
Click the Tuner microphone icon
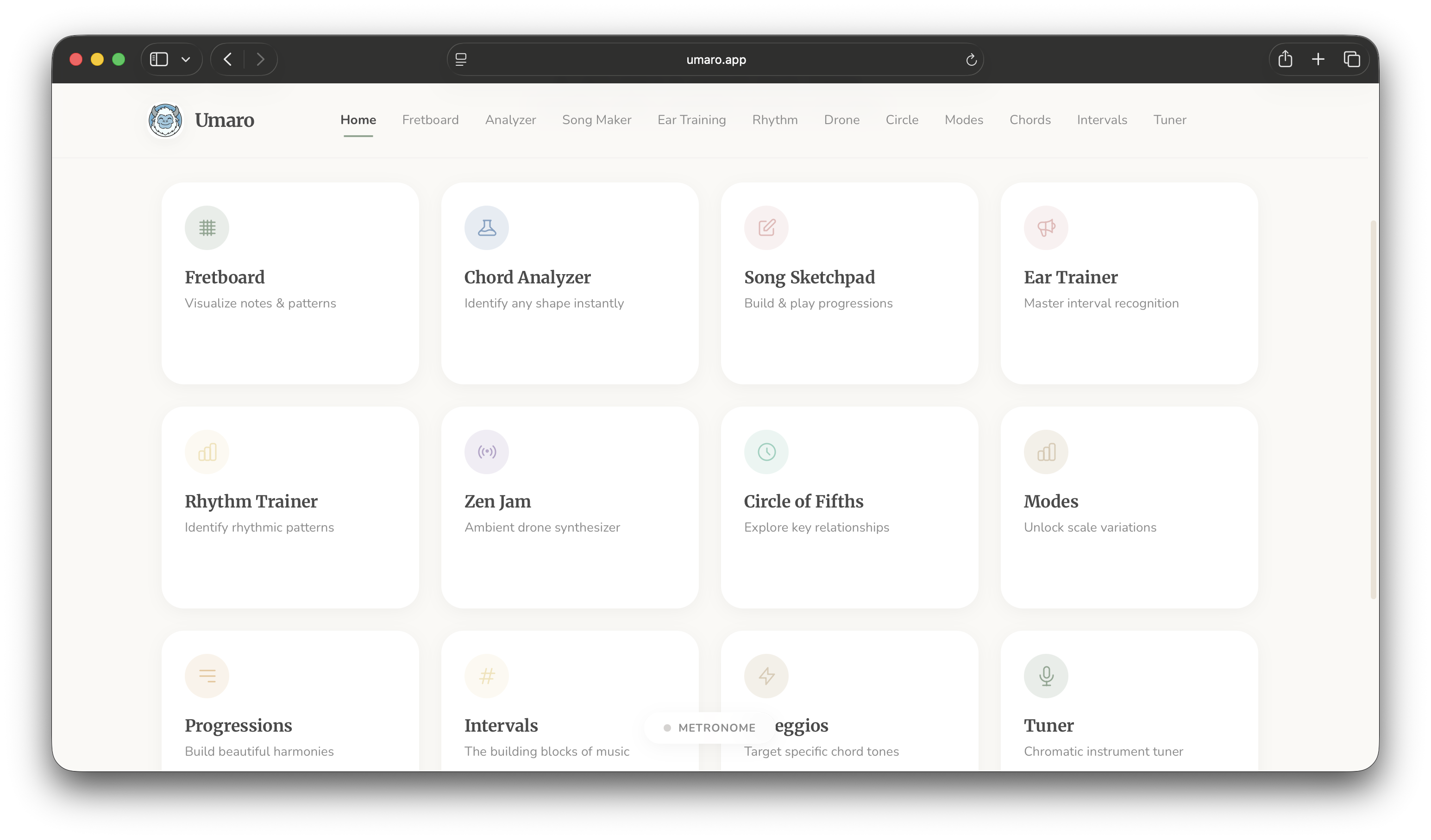[x=1045, y=676]
